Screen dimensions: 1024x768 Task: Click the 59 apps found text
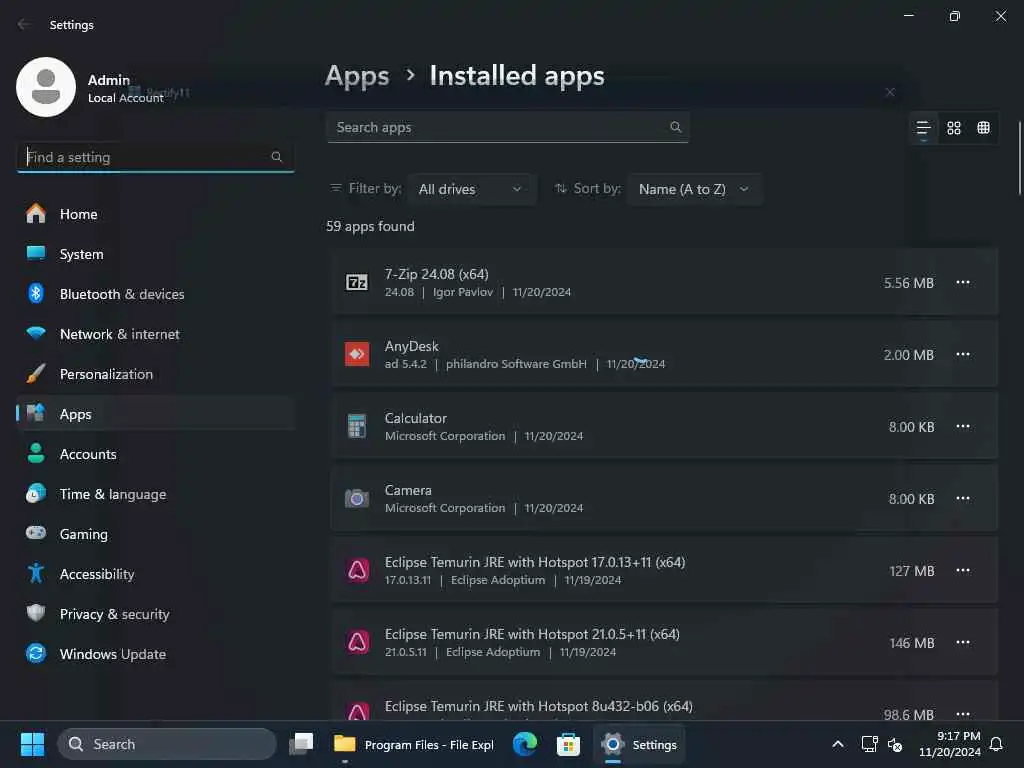pos(370,226)
